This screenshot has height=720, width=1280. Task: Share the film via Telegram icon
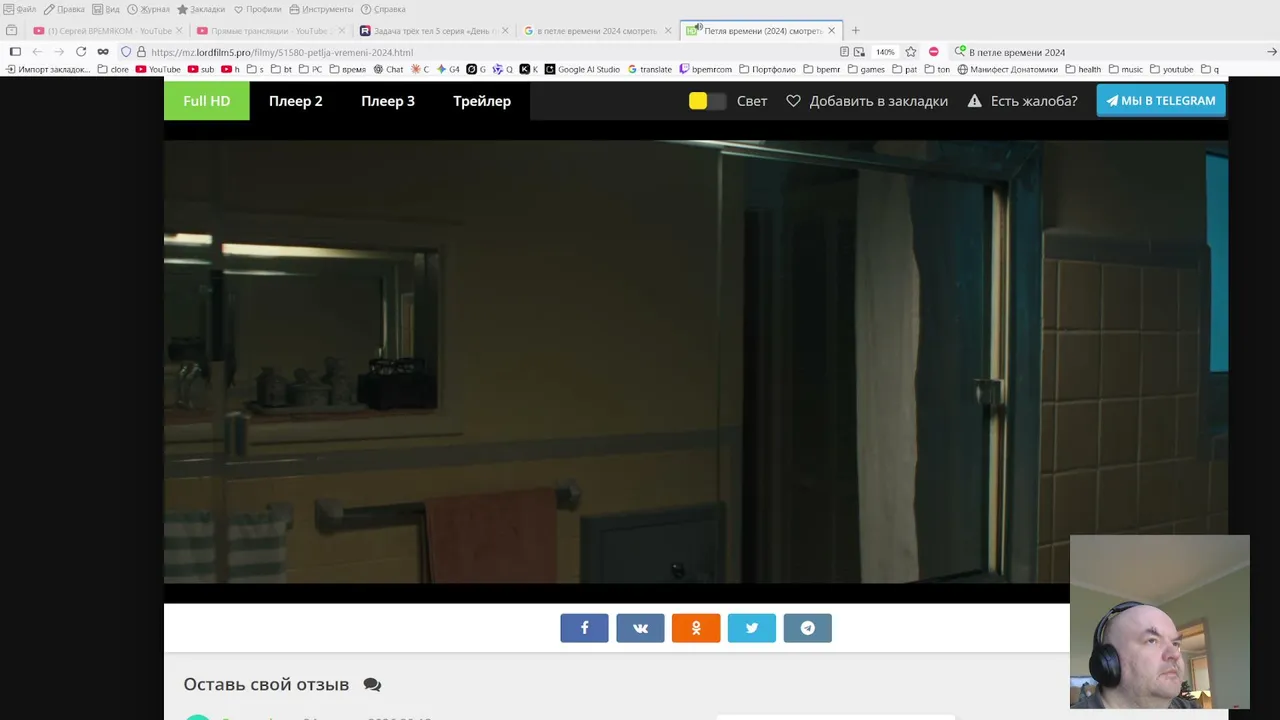tap(808, 628)
